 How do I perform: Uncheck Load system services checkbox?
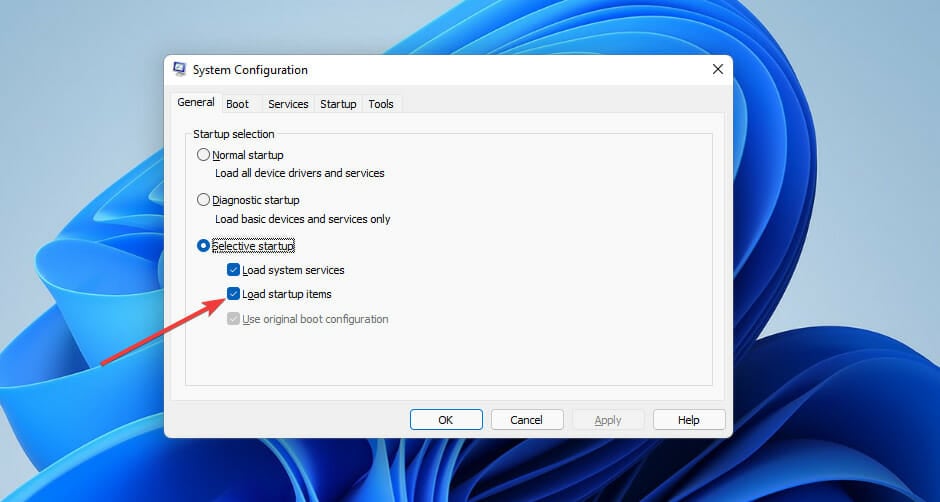click(233, 270)
